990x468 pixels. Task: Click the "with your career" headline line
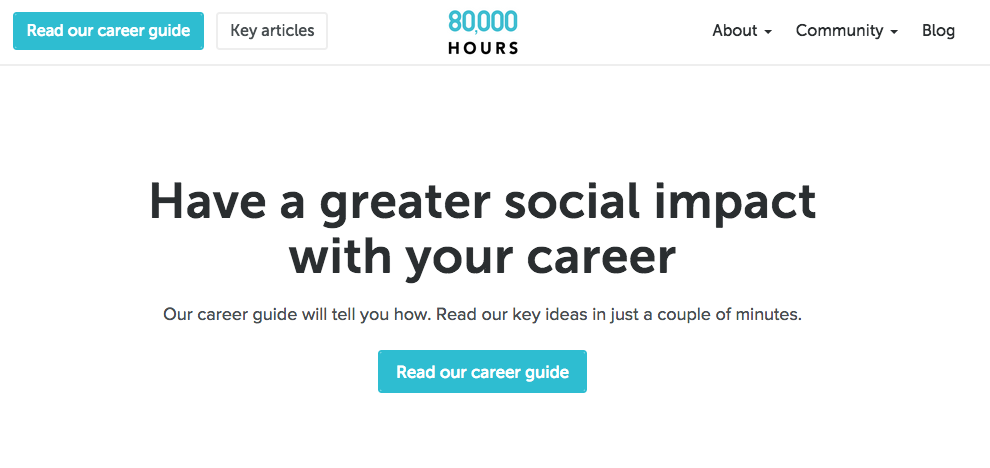(x=482, y=256)
